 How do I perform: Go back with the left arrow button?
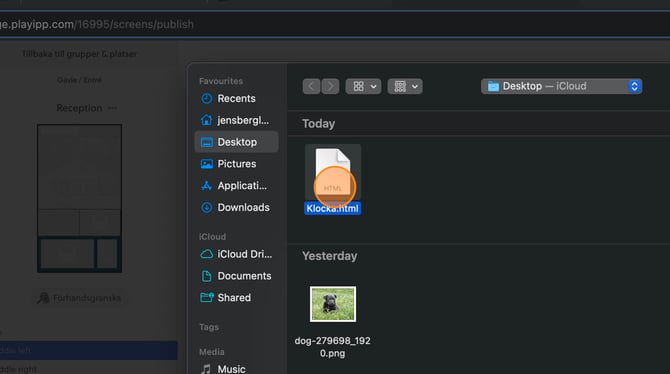point(311,86)
